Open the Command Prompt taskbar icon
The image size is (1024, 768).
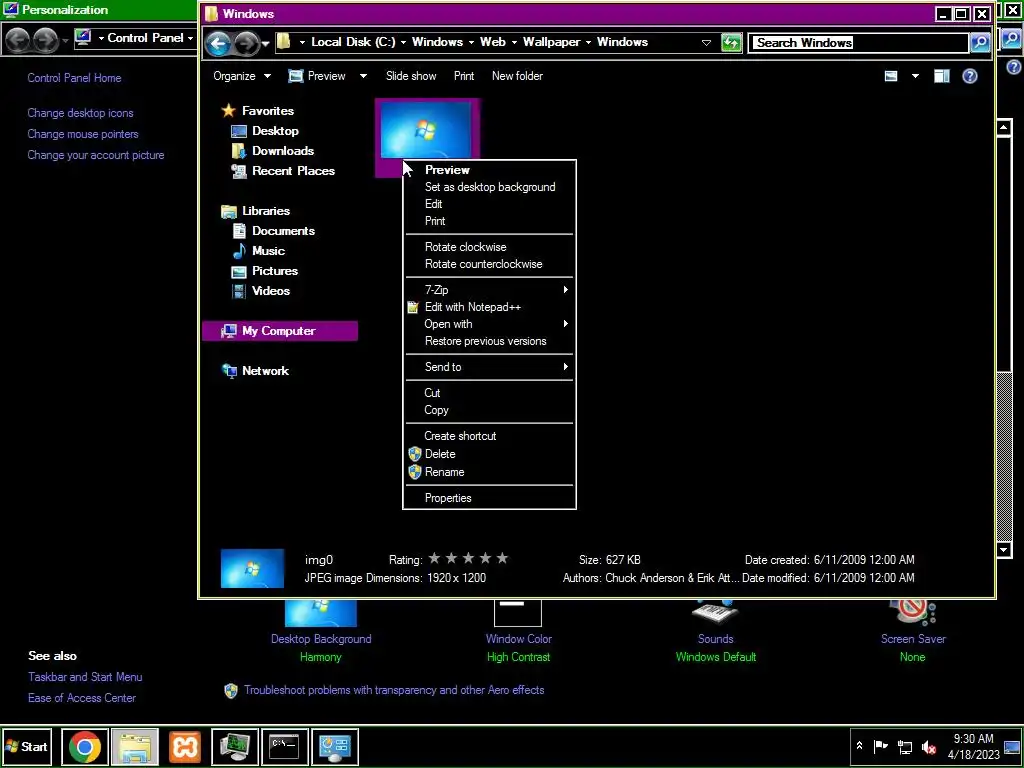click(x=284, y=746)
